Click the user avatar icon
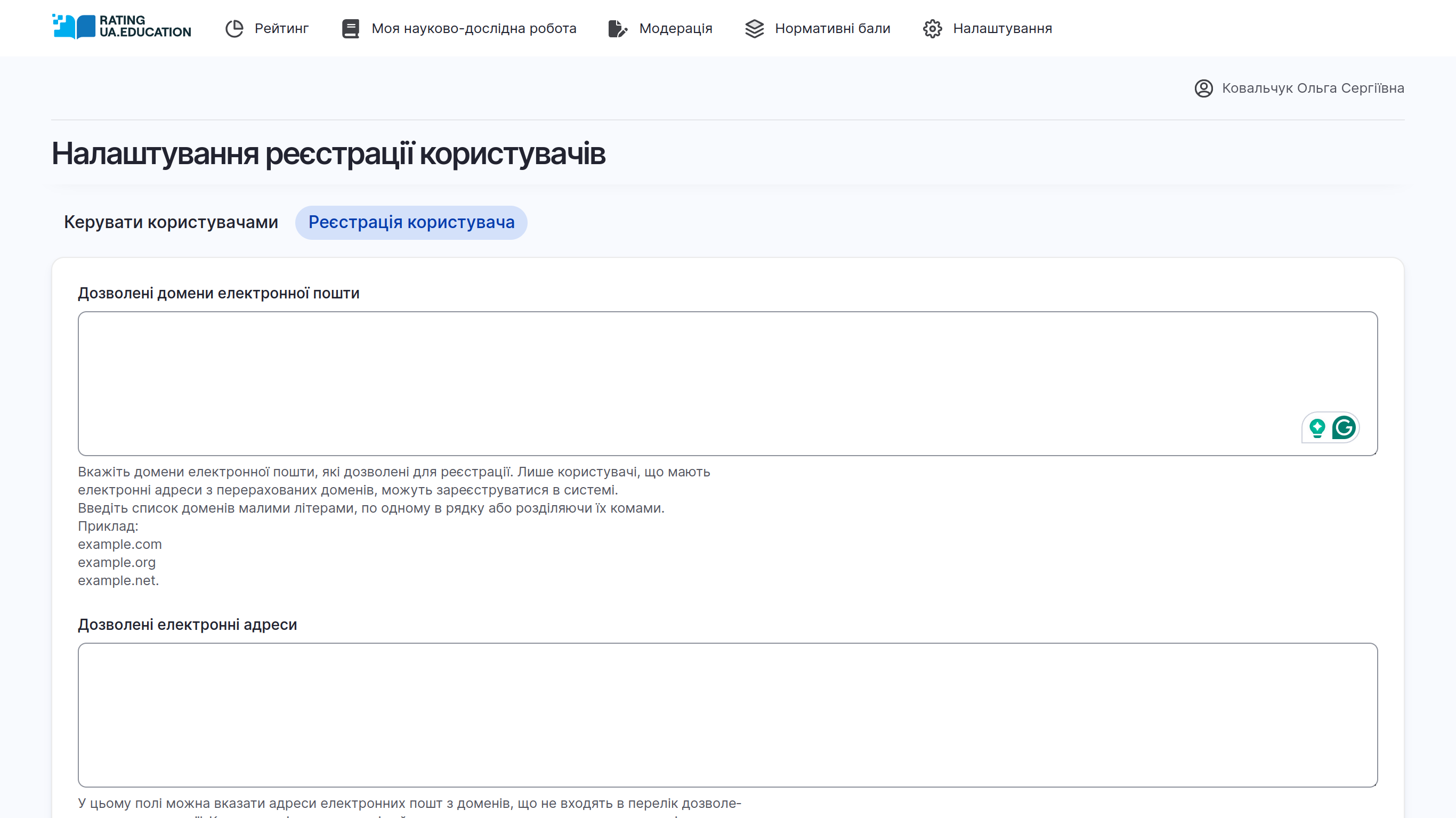The width and height of the screenshot is (1456, 818). tap(1204, 88)
